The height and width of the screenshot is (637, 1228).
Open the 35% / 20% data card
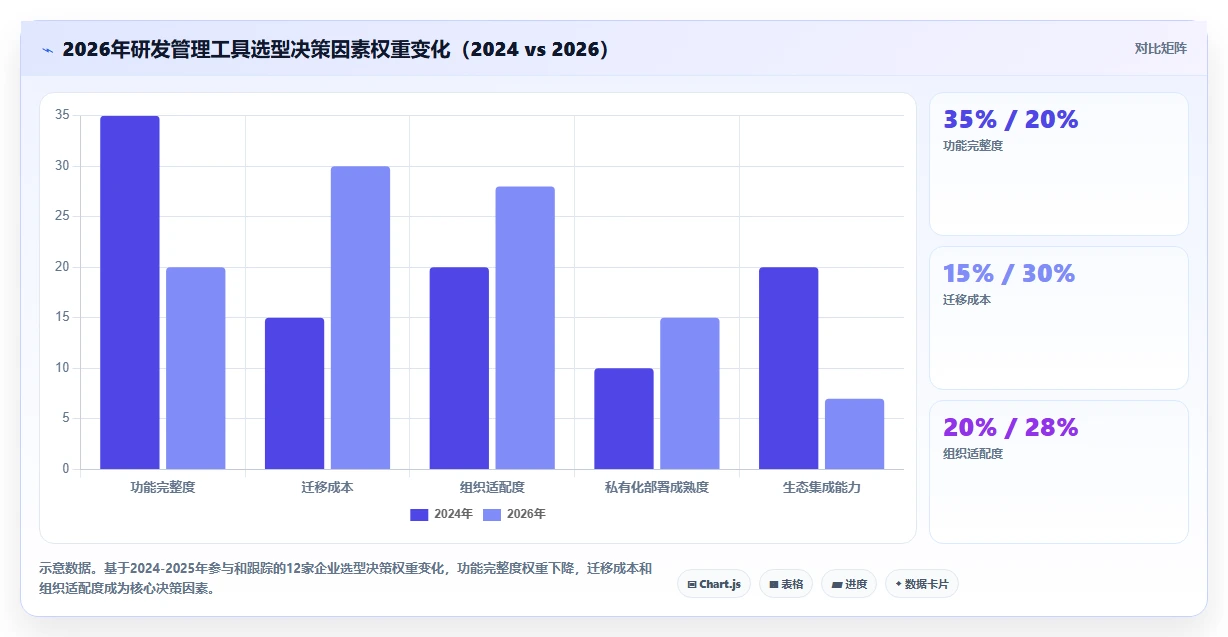[1059, 164]
